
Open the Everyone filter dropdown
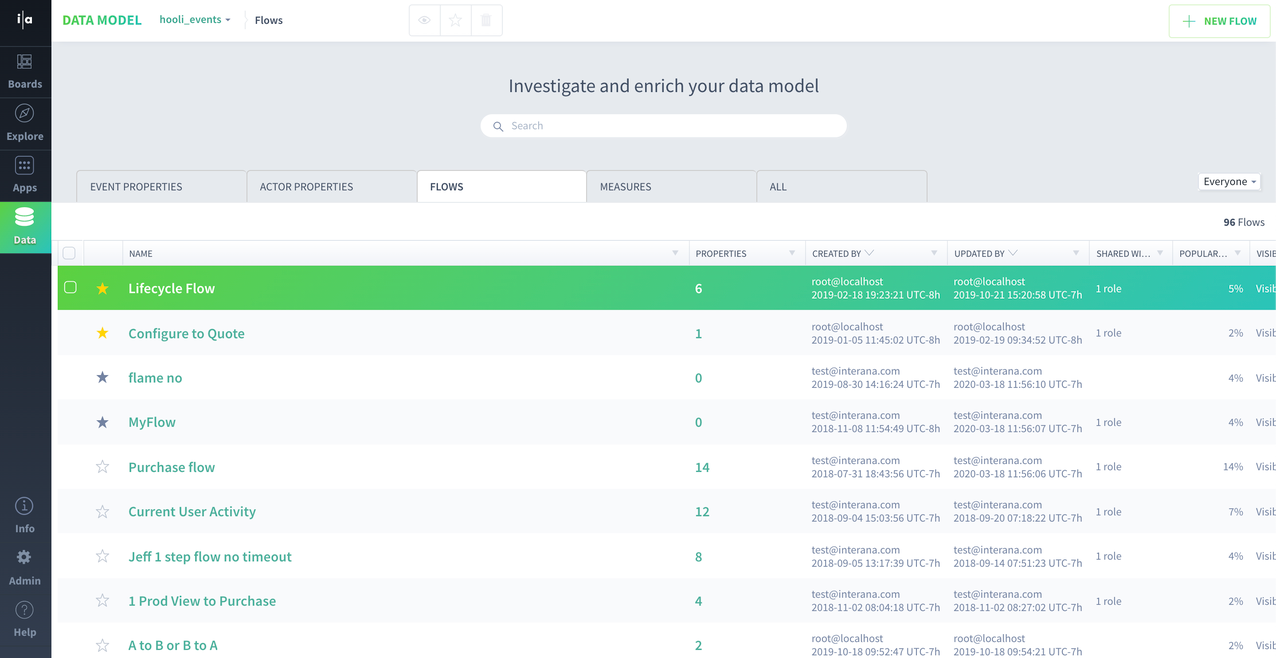1229,182
